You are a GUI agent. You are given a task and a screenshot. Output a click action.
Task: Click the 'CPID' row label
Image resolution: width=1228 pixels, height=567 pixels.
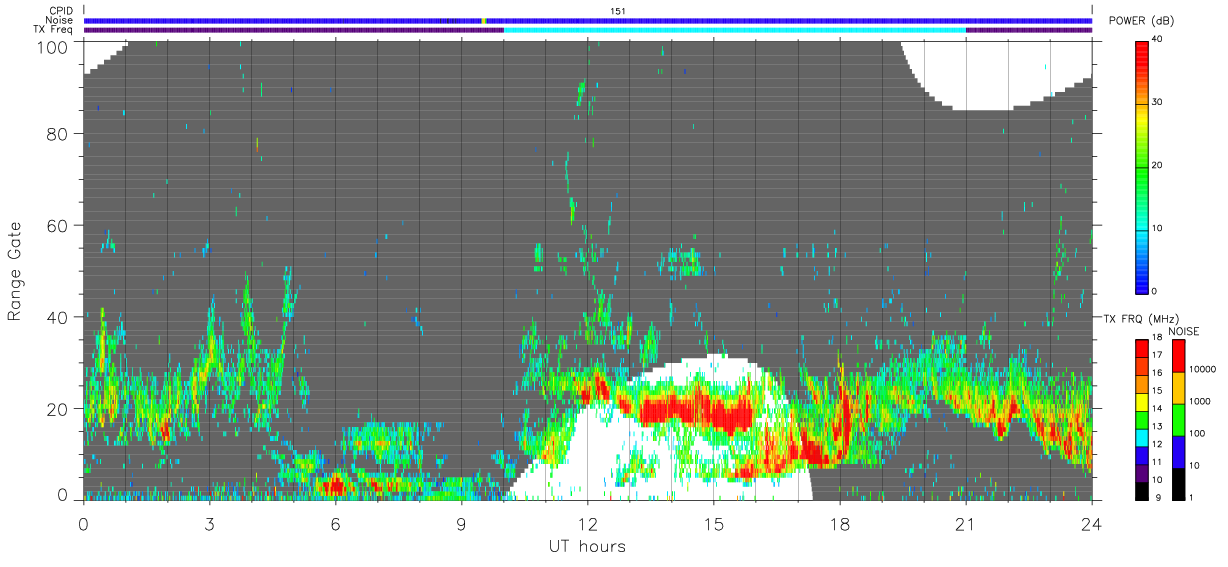click(x=60, y=11)
